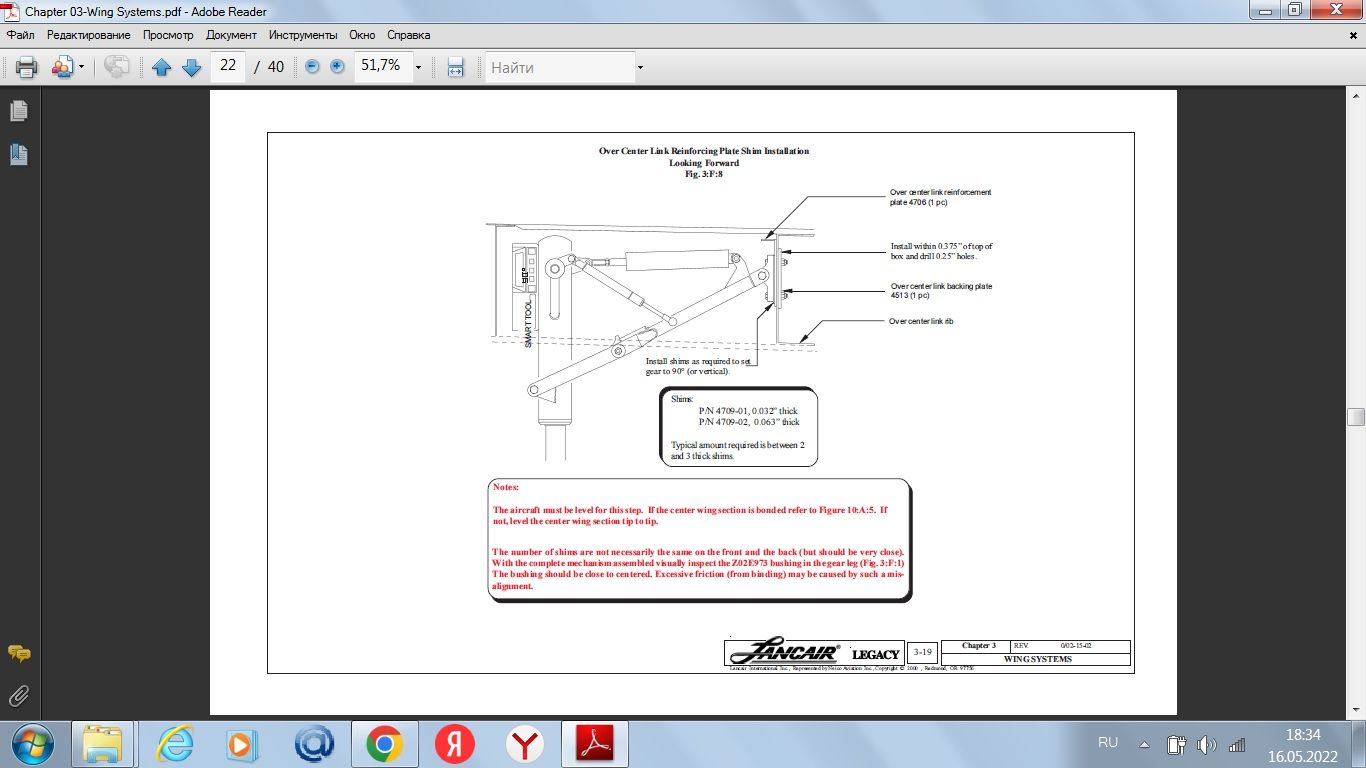Click the page number field
The height and width of the screenshot is (768, 1366).
[x=228, y=66]
